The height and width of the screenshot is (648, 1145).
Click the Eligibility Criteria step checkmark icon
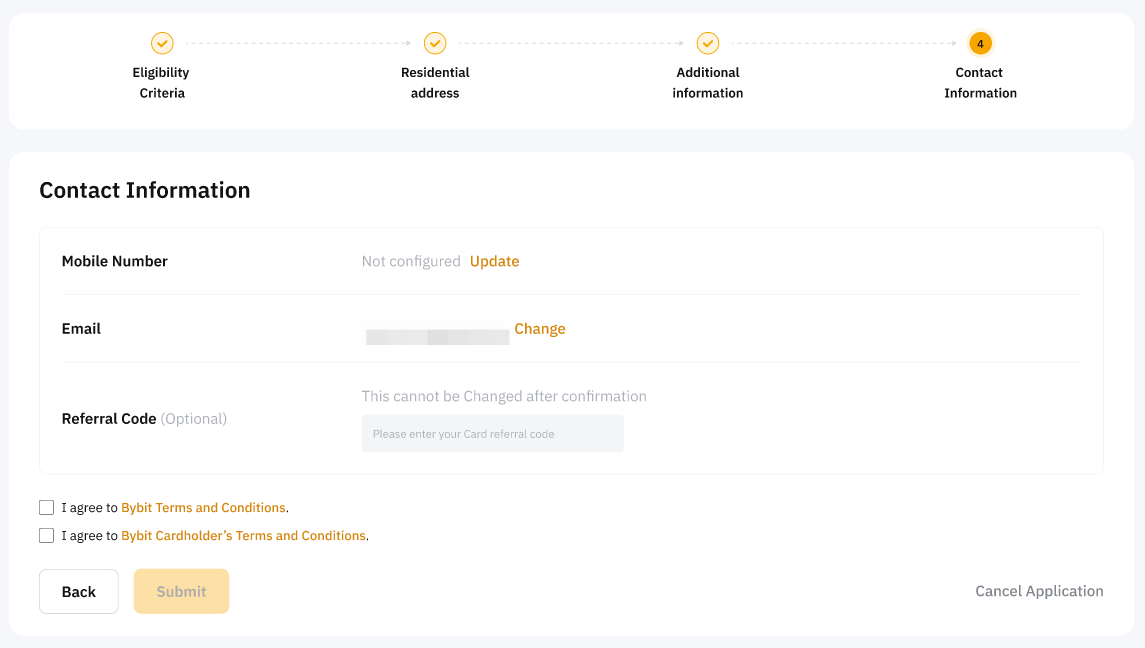(x=162, y=43)
